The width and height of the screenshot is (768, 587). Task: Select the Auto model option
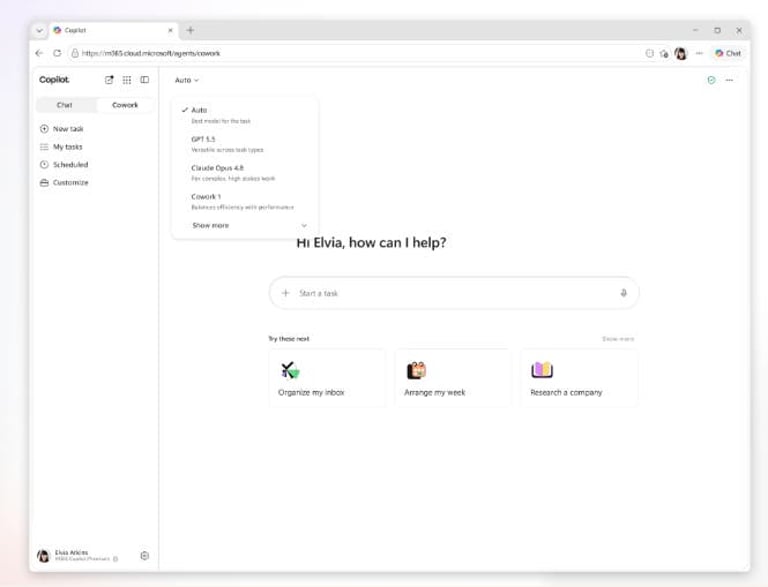[245, 115]
